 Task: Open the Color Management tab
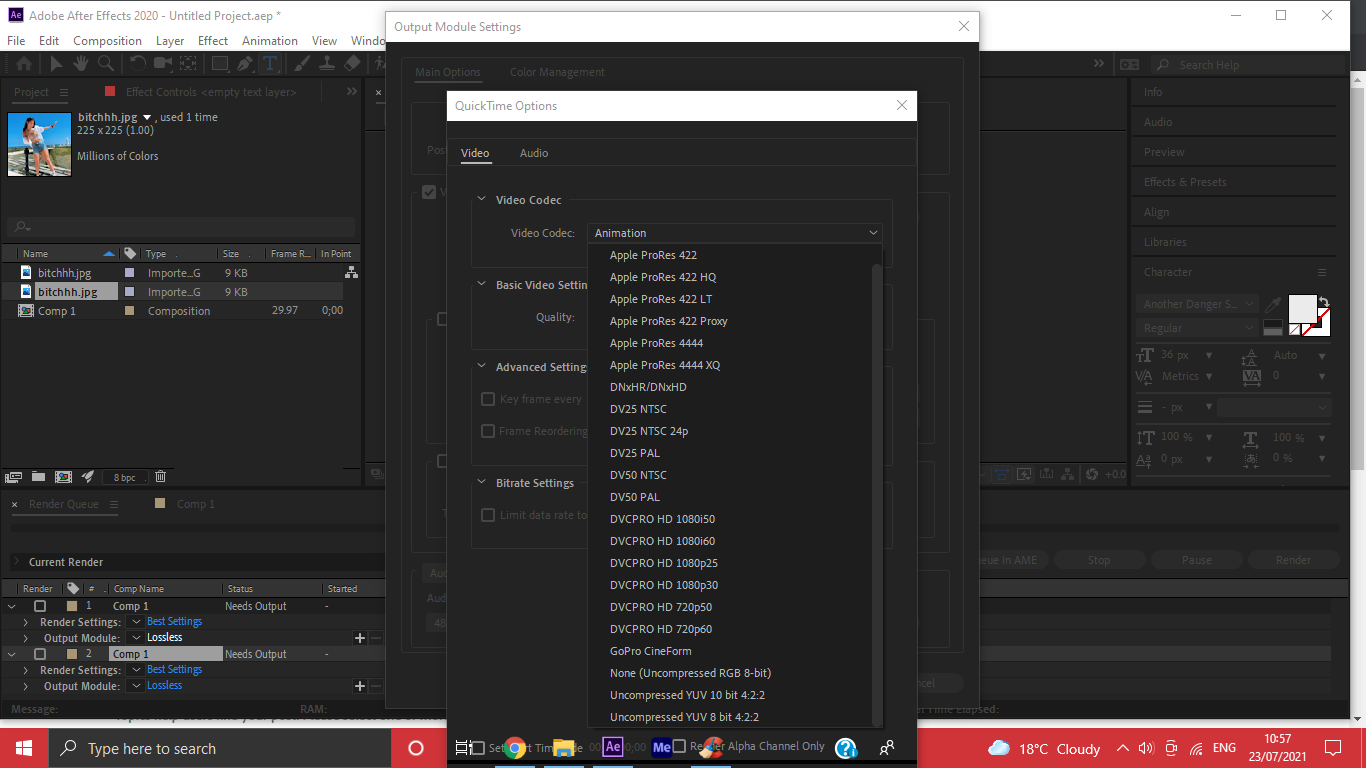pos(557,72)
